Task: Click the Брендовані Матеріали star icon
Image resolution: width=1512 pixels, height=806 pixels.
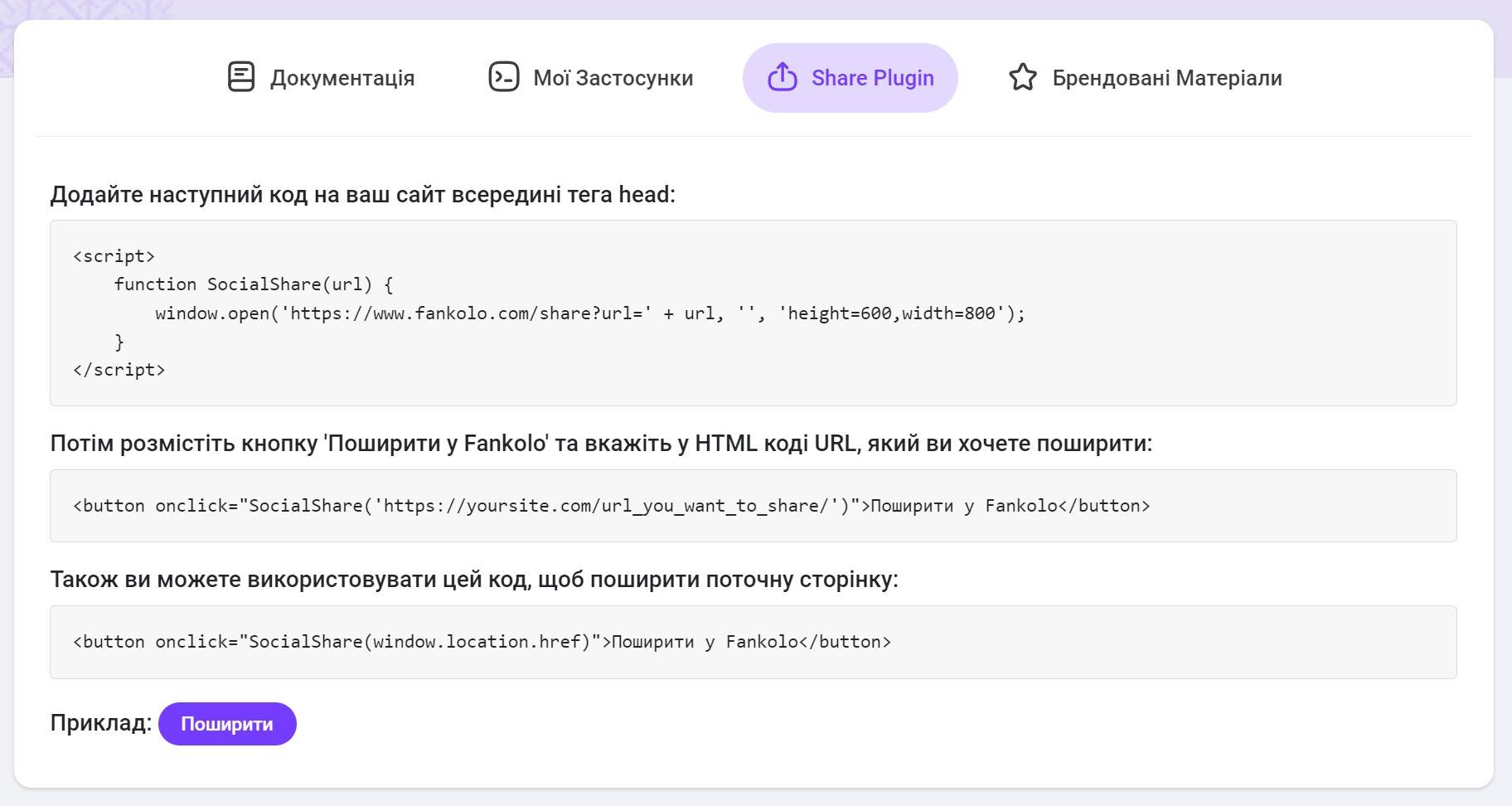Action: (1022, 77)
